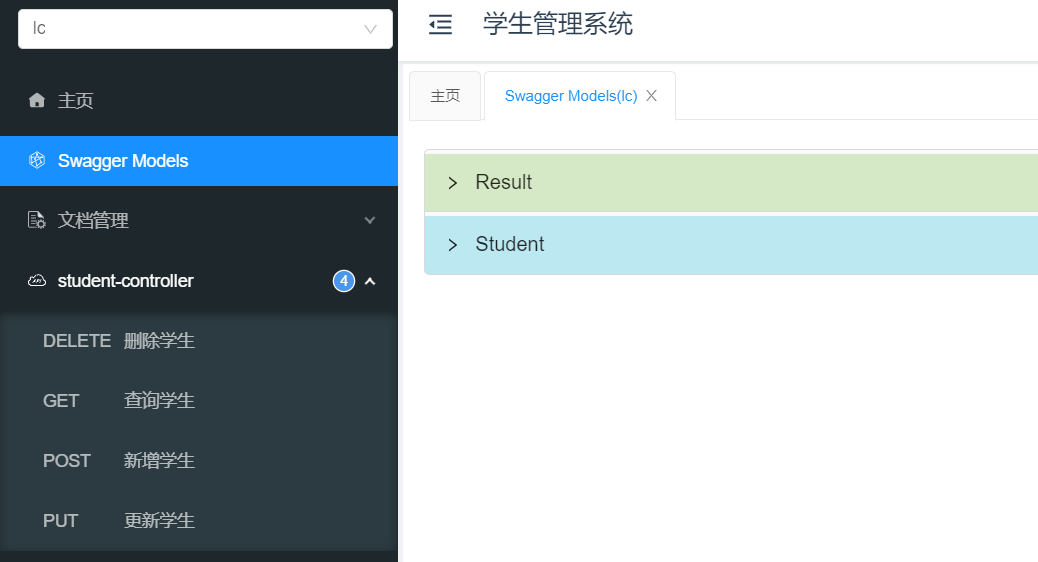The image size is (1038, 562).
Task: Open the 文档管理 sidebar menu
Action: pyautogui.click(x=199, y=220)
